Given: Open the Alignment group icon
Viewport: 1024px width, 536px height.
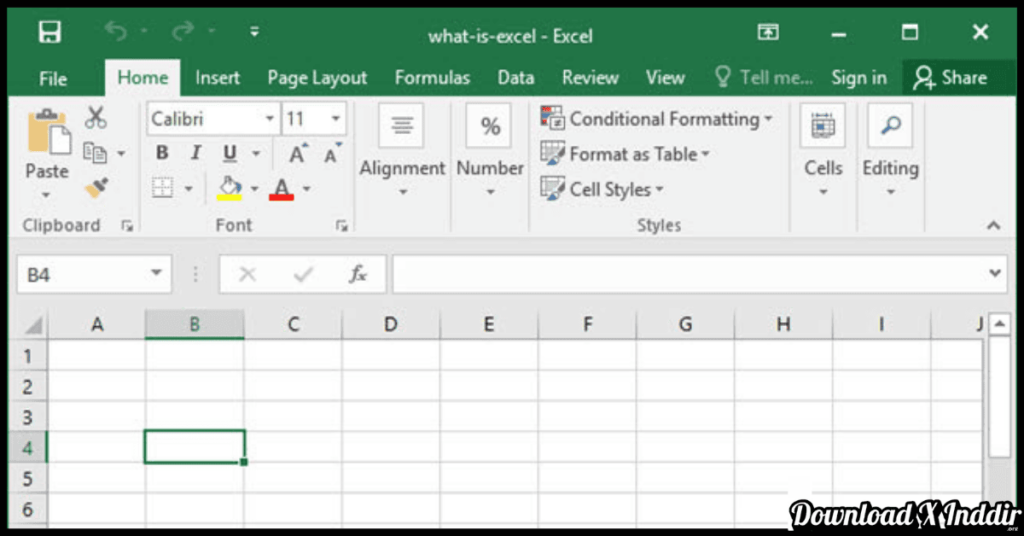Looking at the screenshot, I should [402, 125].
